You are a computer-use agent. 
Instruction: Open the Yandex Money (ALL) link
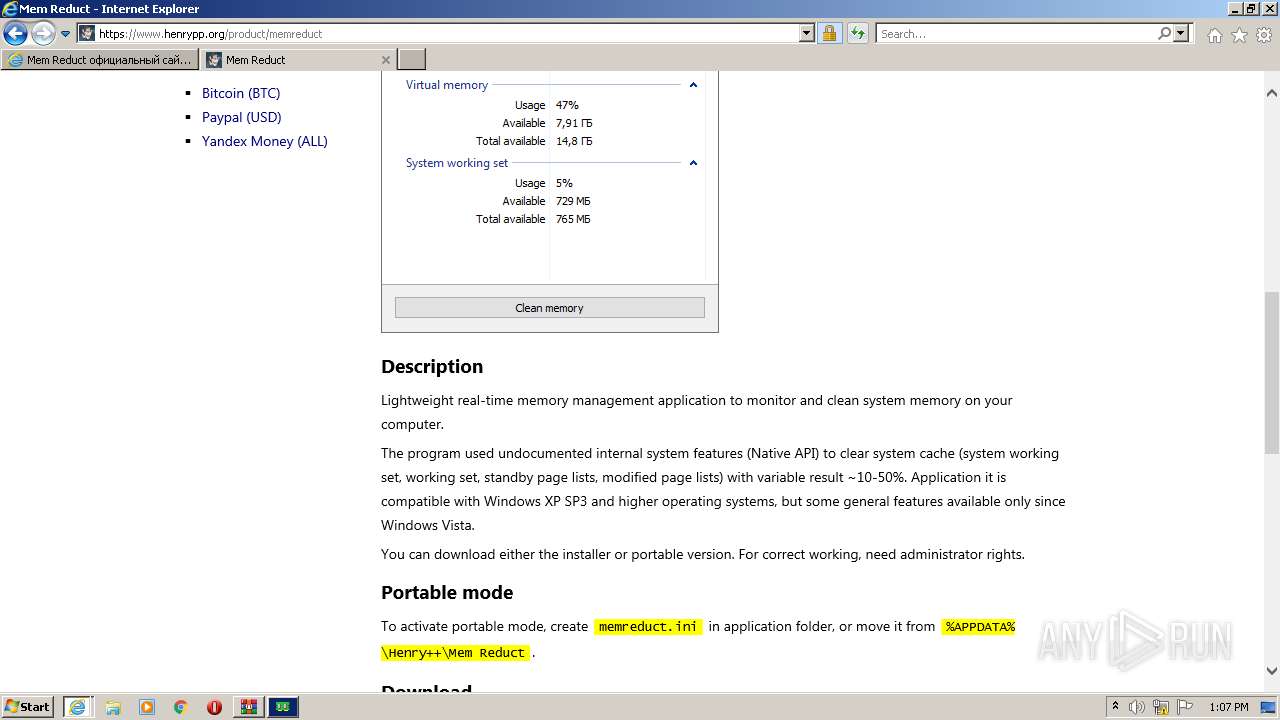tap(265, 141)
